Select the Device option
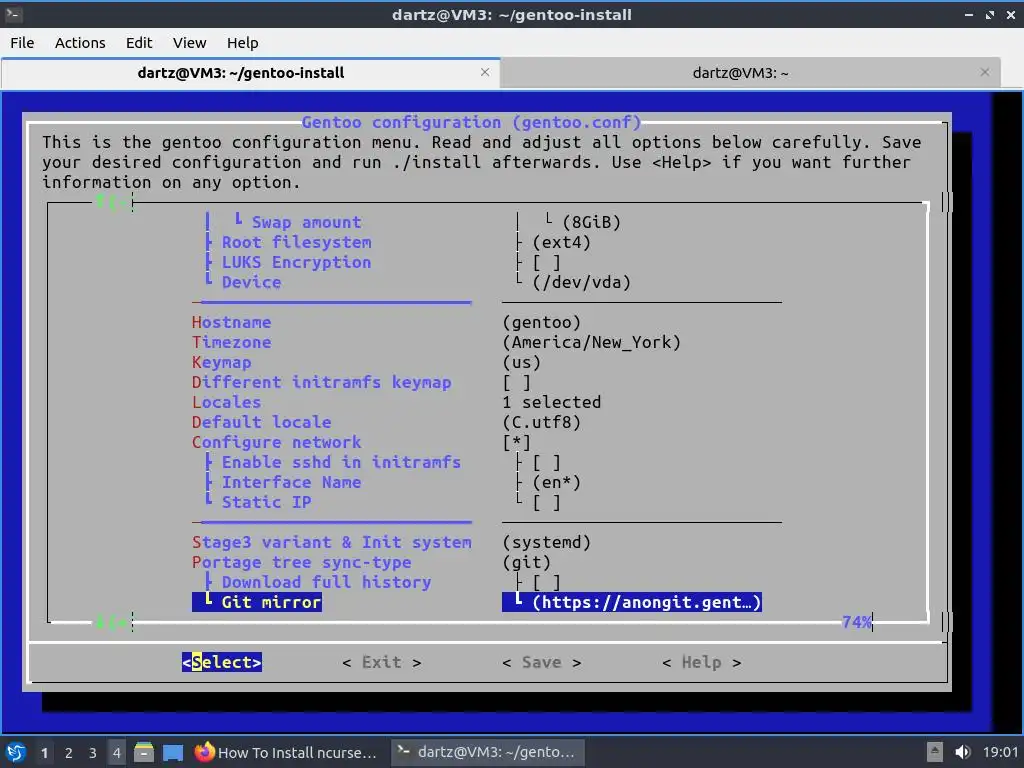 pyautogui.click(x=251, y=283)
